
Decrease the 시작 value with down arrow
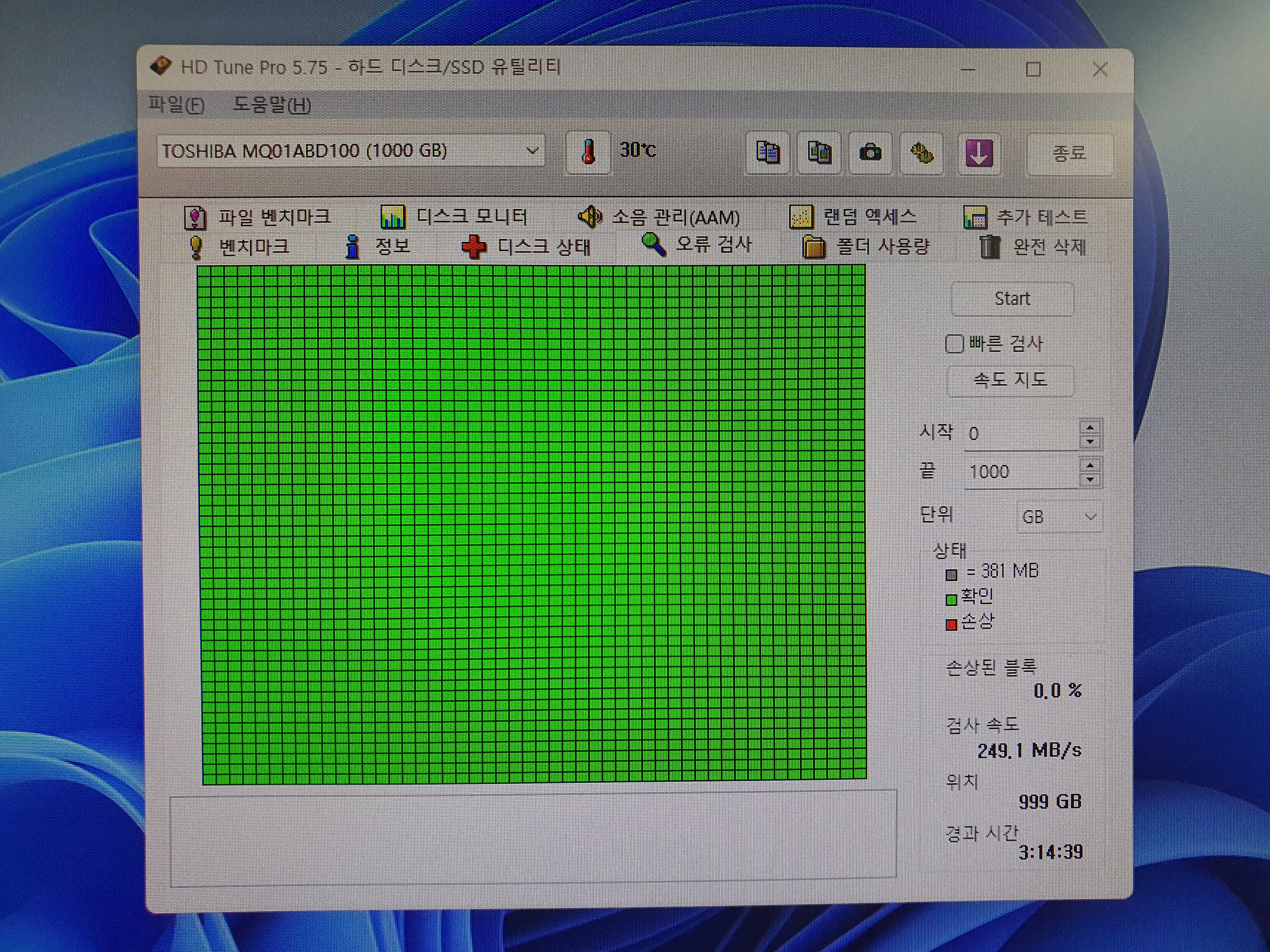coord(1090,441)
